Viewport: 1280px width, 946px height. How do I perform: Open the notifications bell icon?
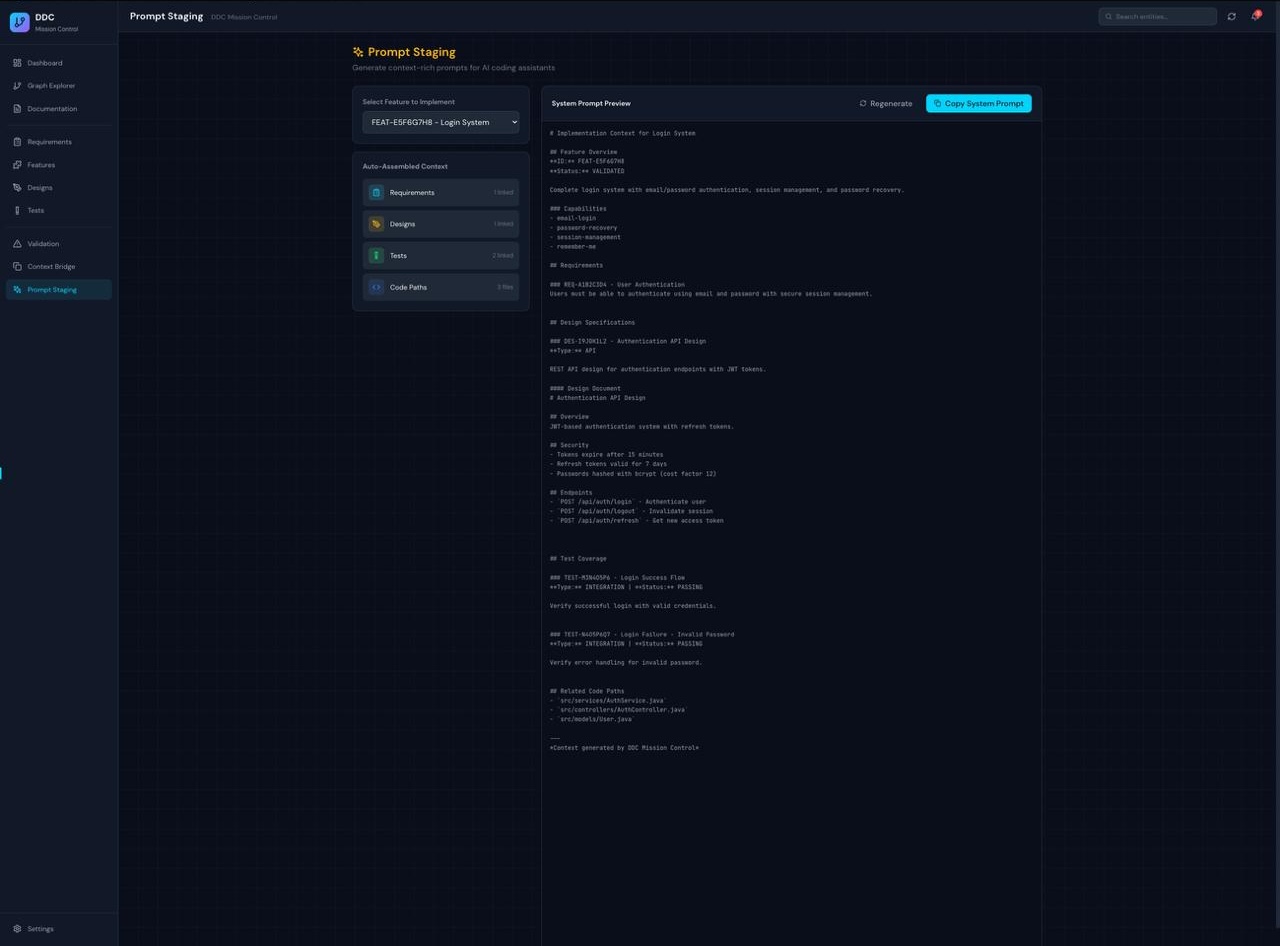[x=1255, y=16]
